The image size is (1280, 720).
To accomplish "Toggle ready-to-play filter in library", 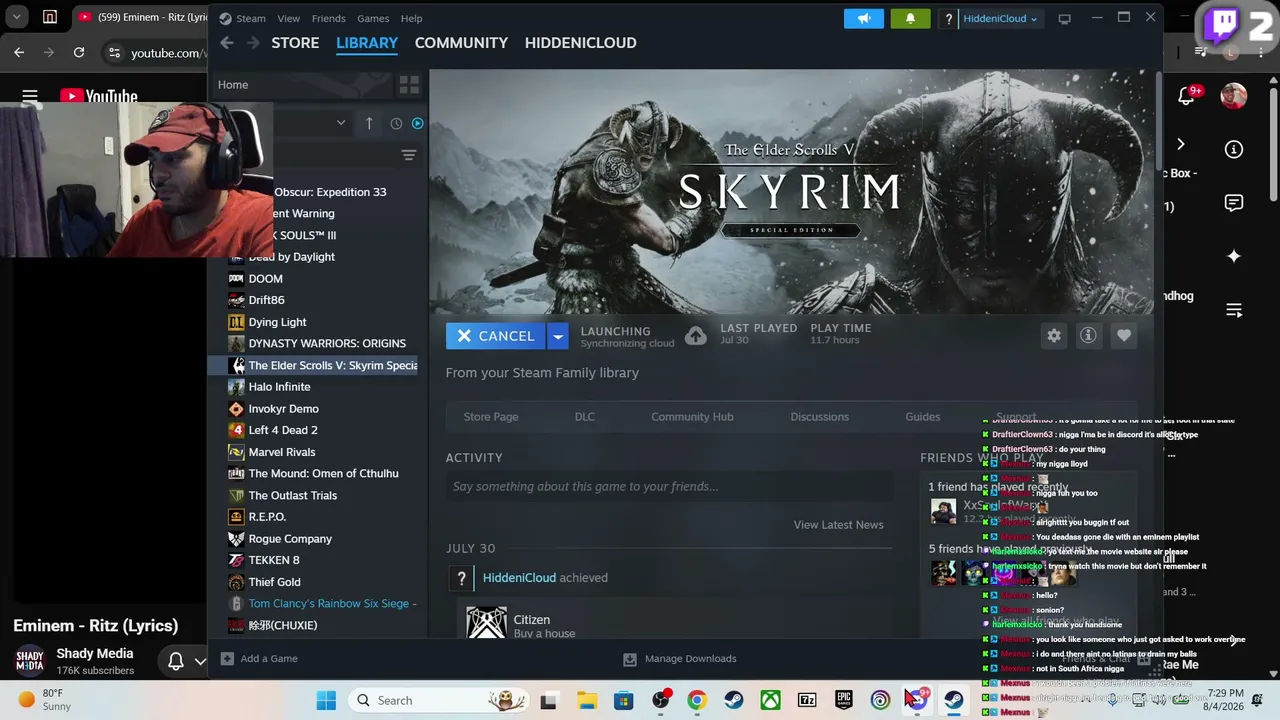I will tap(417, 123).
